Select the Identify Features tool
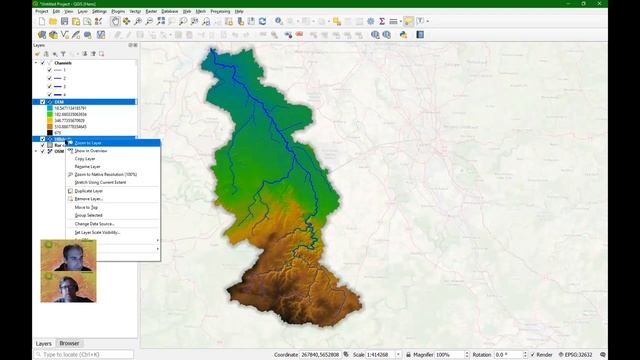The height and width of the screenshot is (360, 640). tap(278, 21)
